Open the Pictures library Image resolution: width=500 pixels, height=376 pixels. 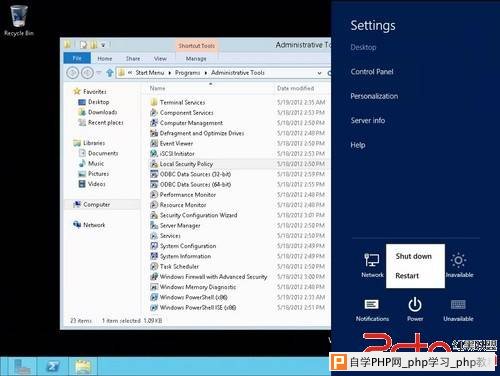[98, 174]
